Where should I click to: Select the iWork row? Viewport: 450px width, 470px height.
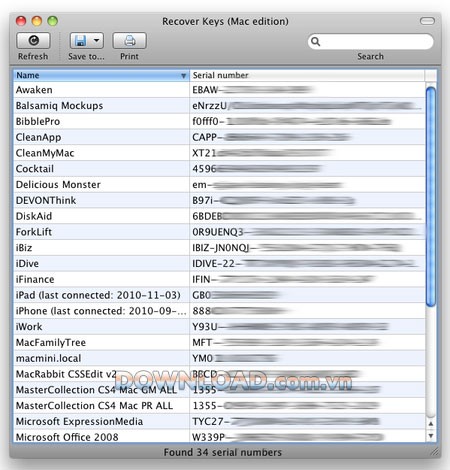click(x=219, y=327)
